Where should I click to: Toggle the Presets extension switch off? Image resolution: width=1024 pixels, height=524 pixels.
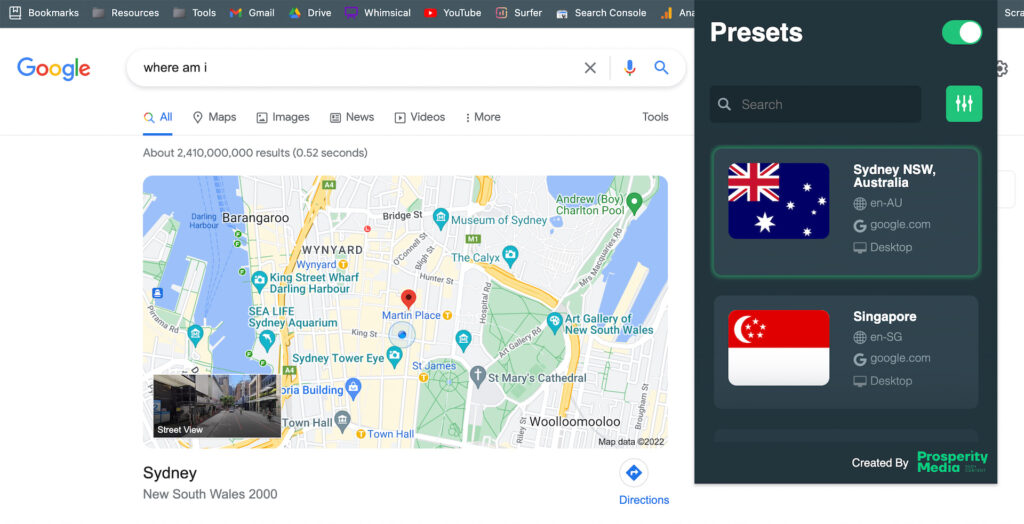pyautogui.click(x=961, y=32)
